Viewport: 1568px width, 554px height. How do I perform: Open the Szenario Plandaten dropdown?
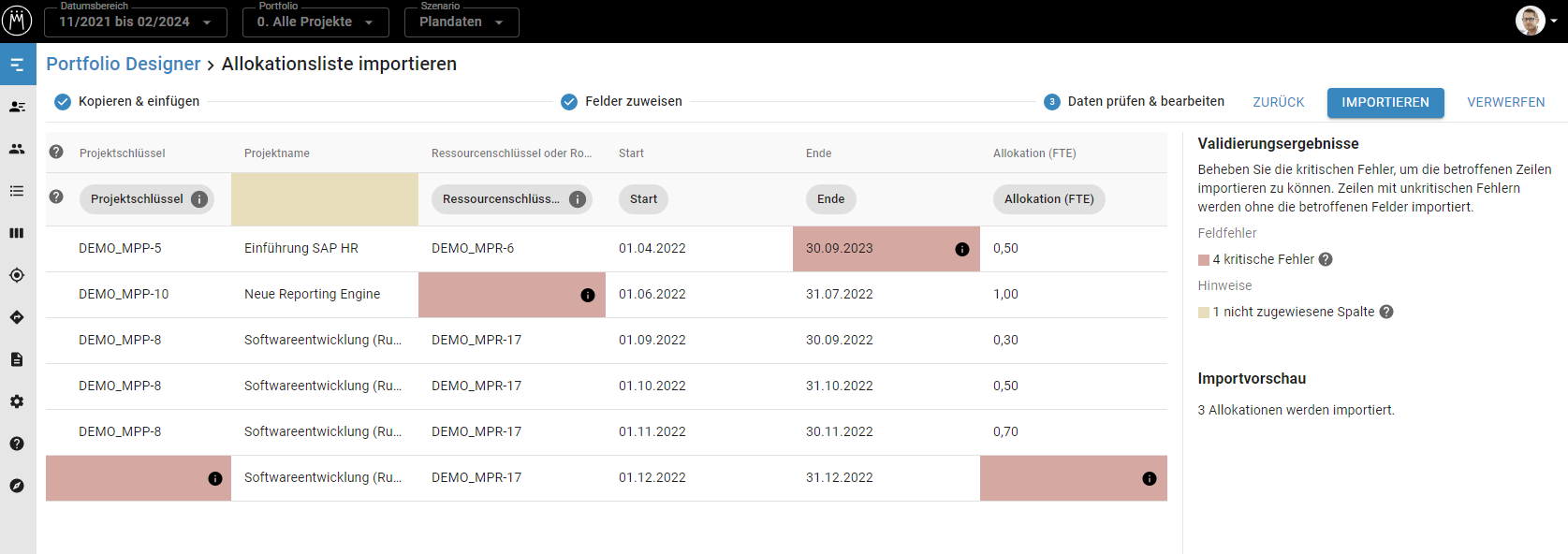(x=461, y=22)
